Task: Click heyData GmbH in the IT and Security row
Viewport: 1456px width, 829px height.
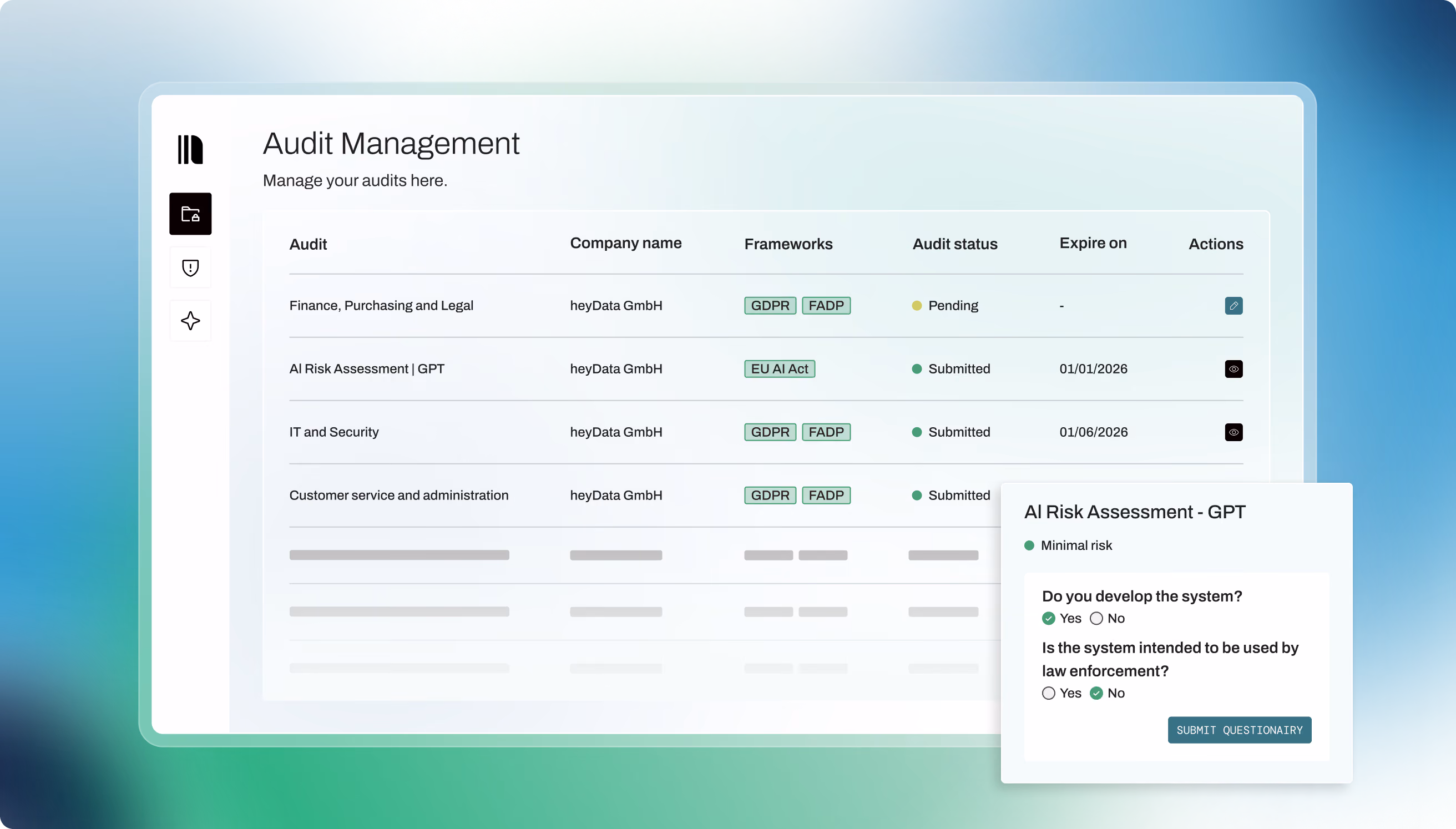Action: 616,432
